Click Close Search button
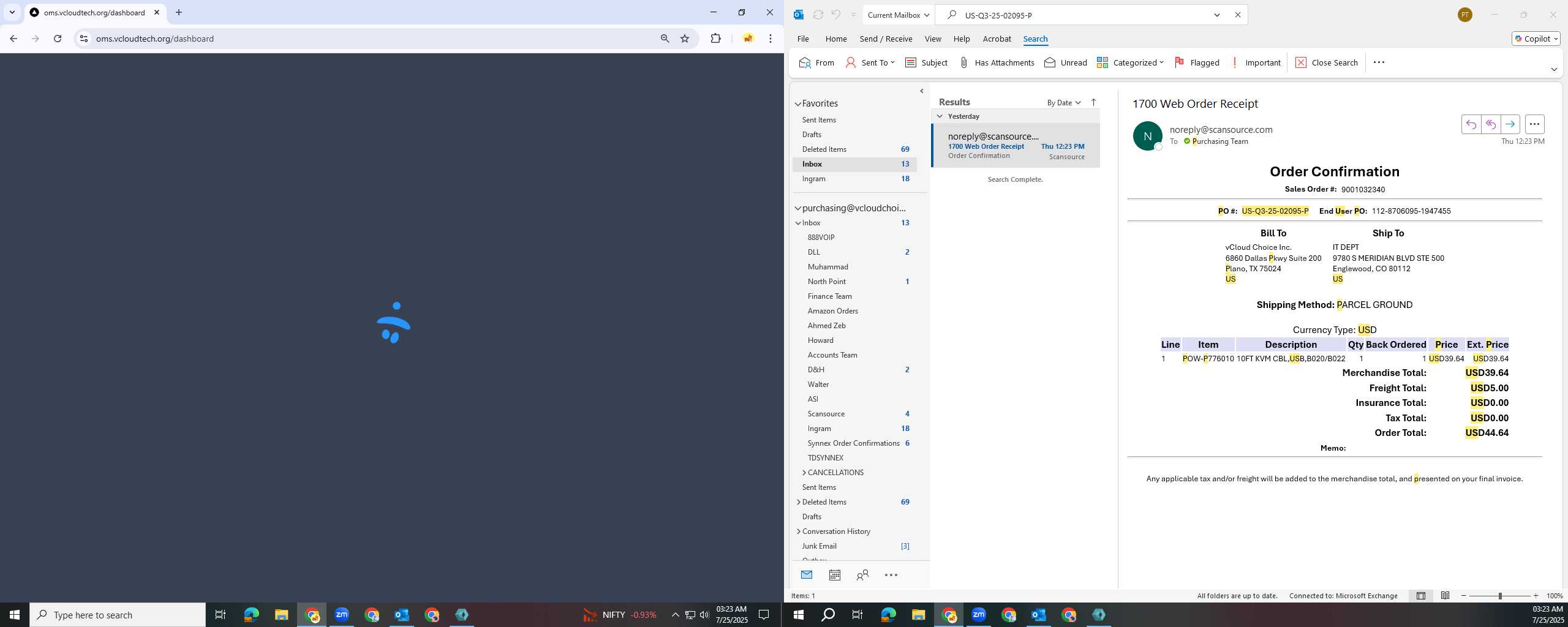This screenshot has height=627, width=1568. pos(1327,62)
